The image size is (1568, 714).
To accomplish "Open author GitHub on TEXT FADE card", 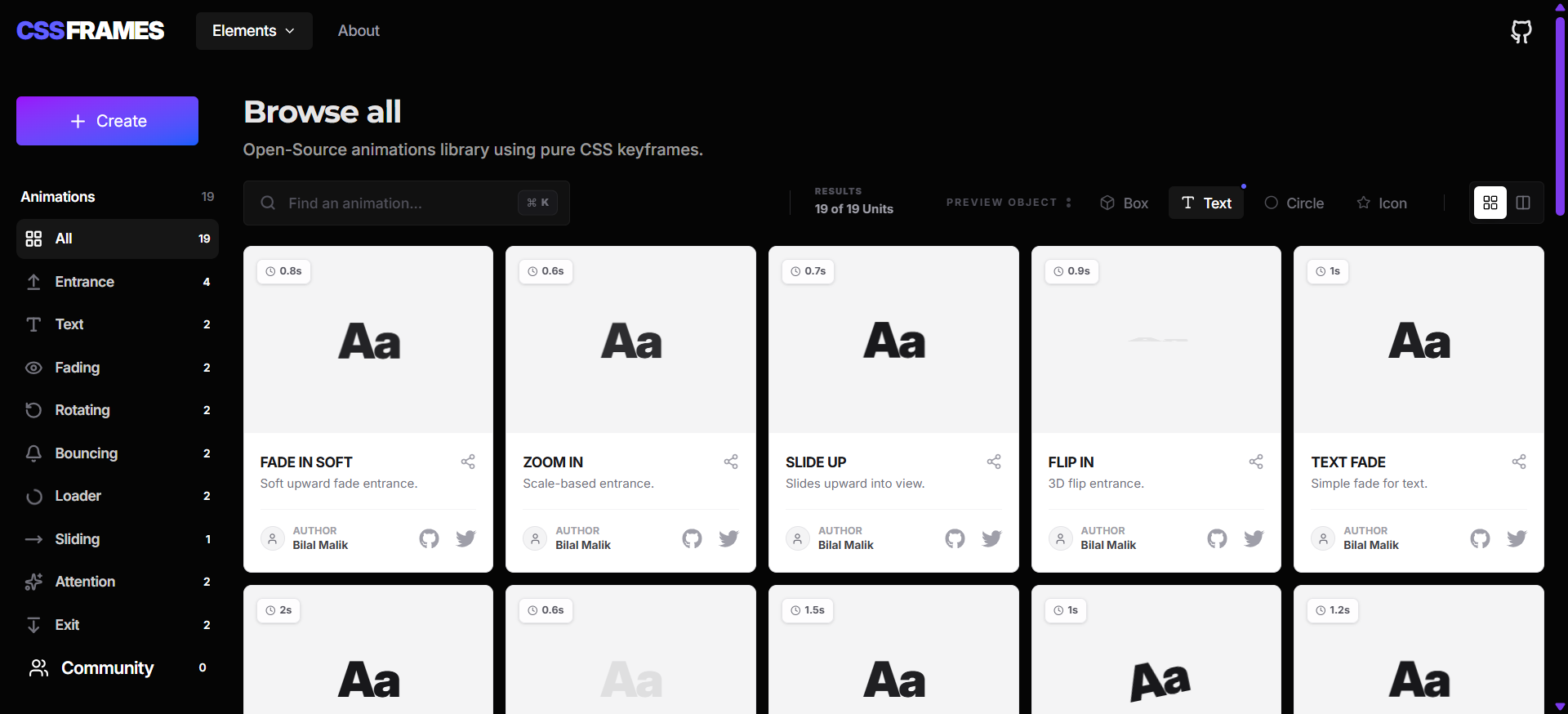I will 1480,538.
